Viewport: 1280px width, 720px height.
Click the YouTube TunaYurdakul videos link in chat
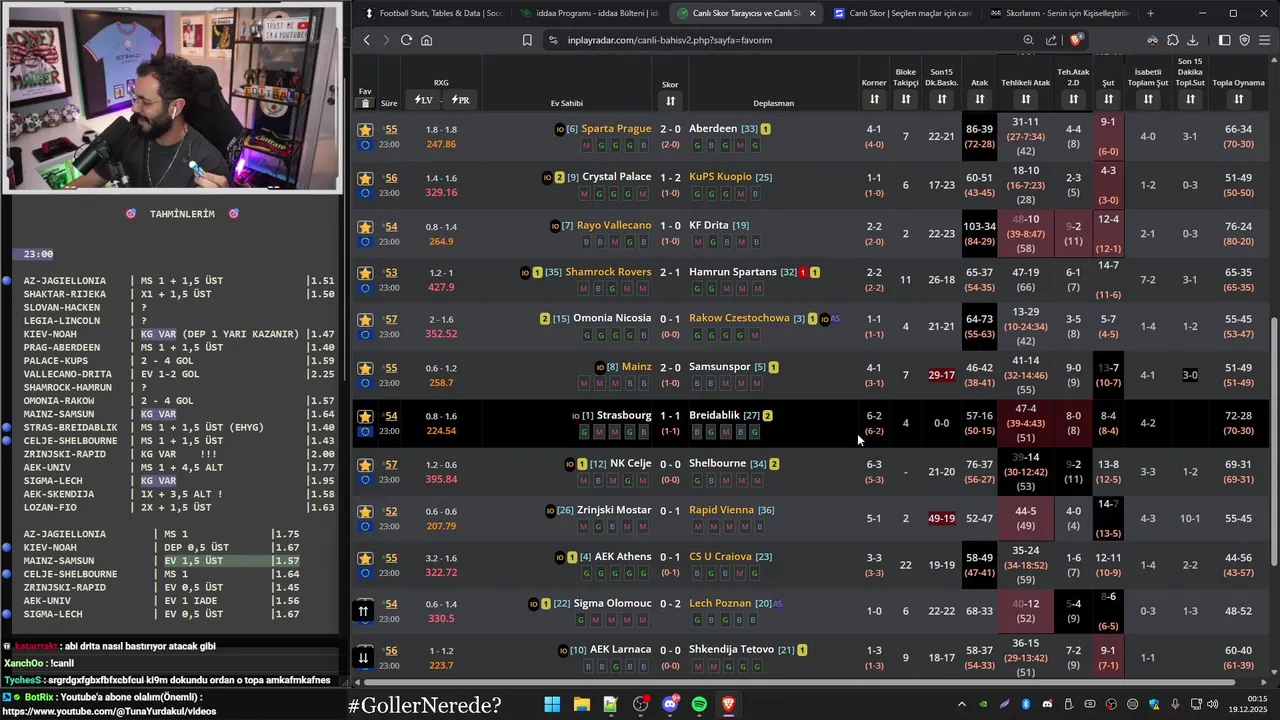point(109,711)
